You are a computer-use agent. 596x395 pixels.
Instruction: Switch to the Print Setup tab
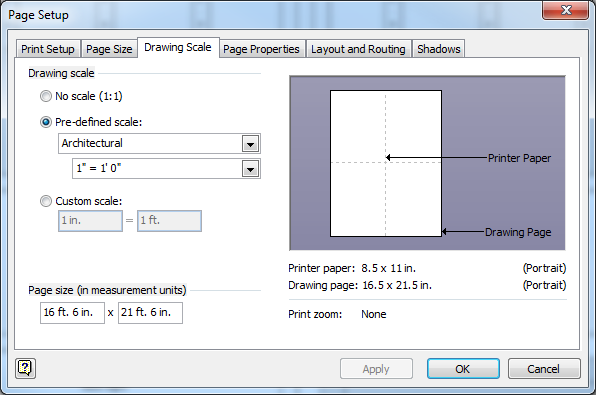48,49
